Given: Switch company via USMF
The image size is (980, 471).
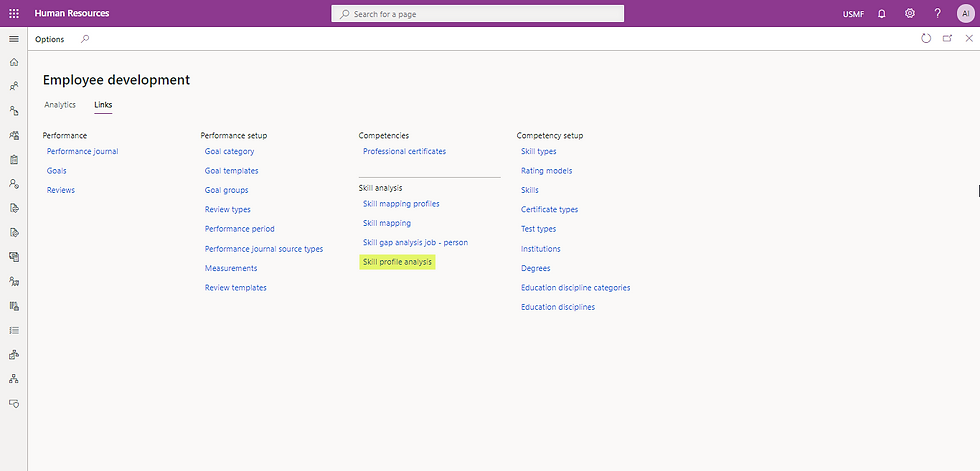Looking at the screenshot, I should (x=853, y=14).
